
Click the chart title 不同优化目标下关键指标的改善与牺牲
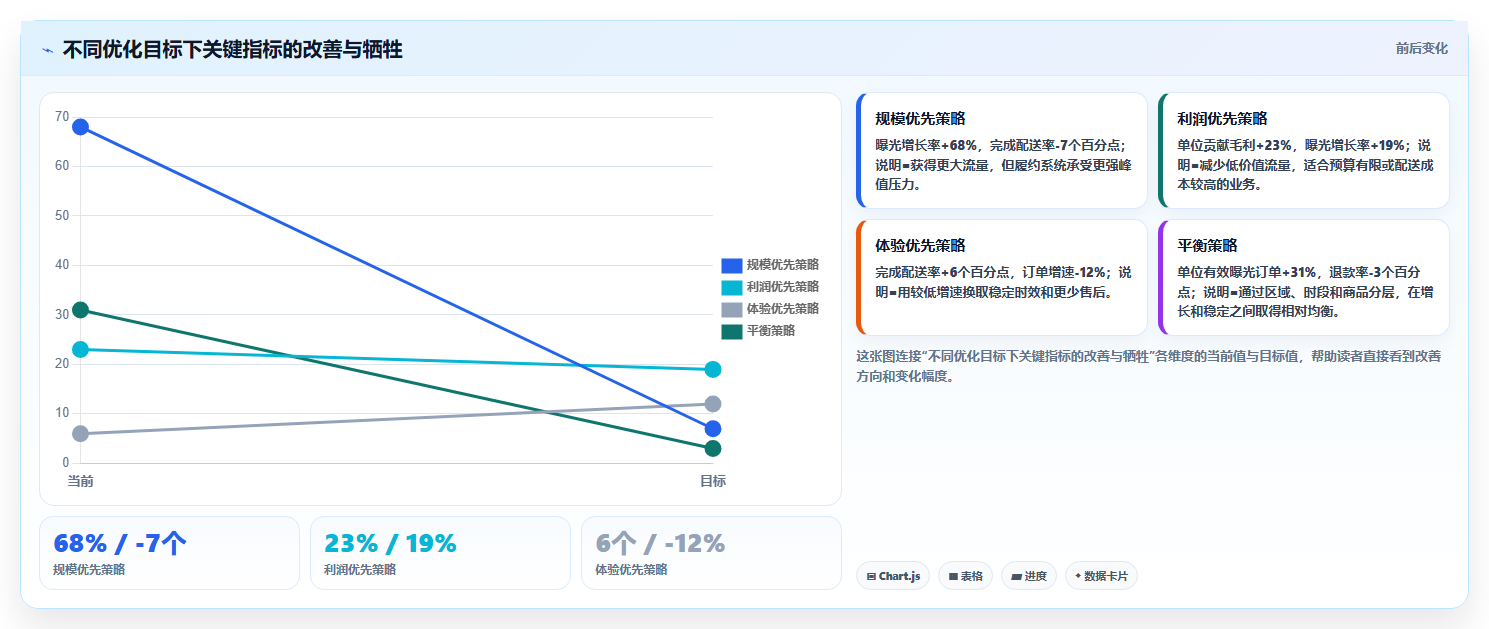pos(232,49)
